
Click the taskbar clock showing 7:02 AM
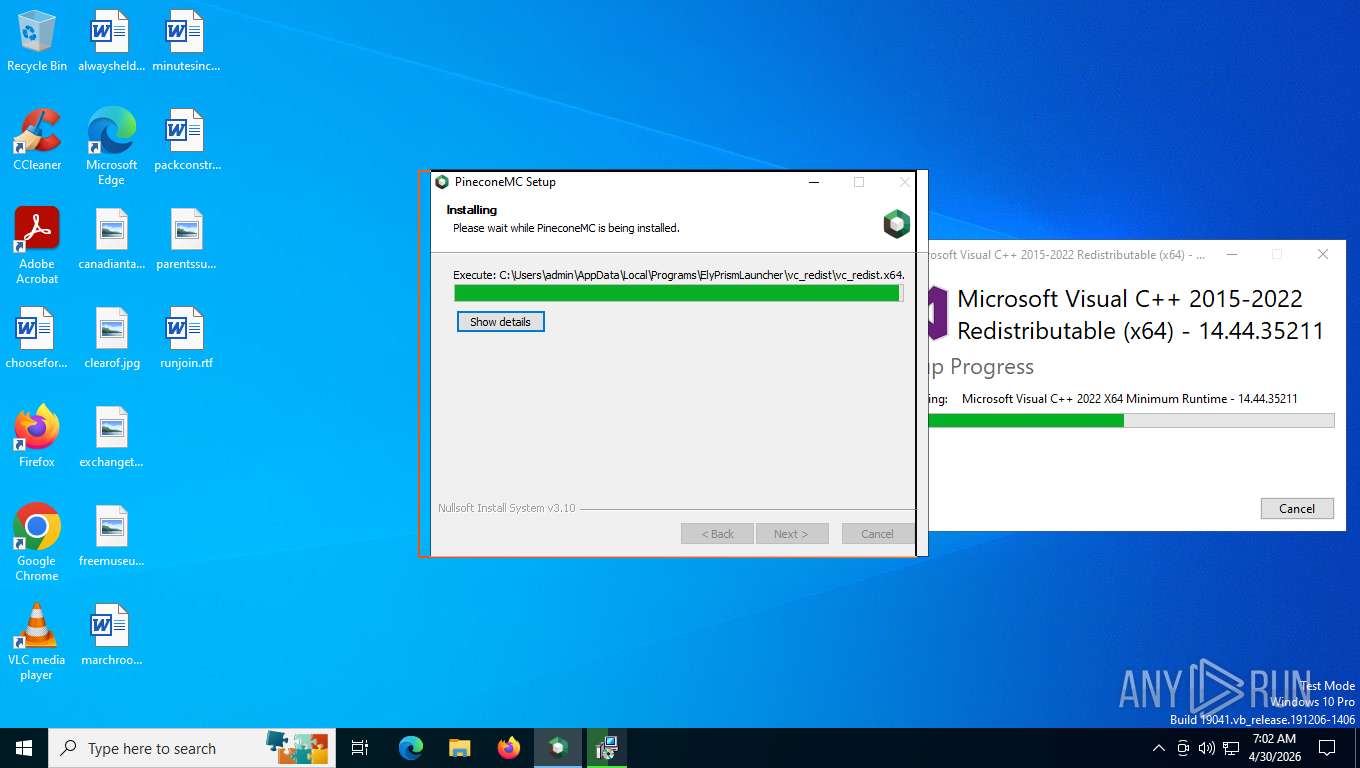coord(1274,748)
